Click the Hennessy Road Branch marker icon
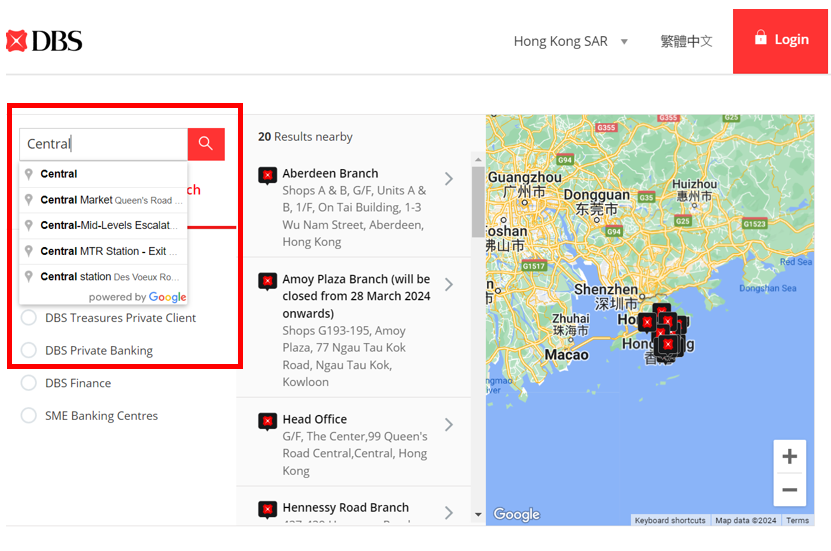Screen dimensions: 831x551 click(267, 509)
